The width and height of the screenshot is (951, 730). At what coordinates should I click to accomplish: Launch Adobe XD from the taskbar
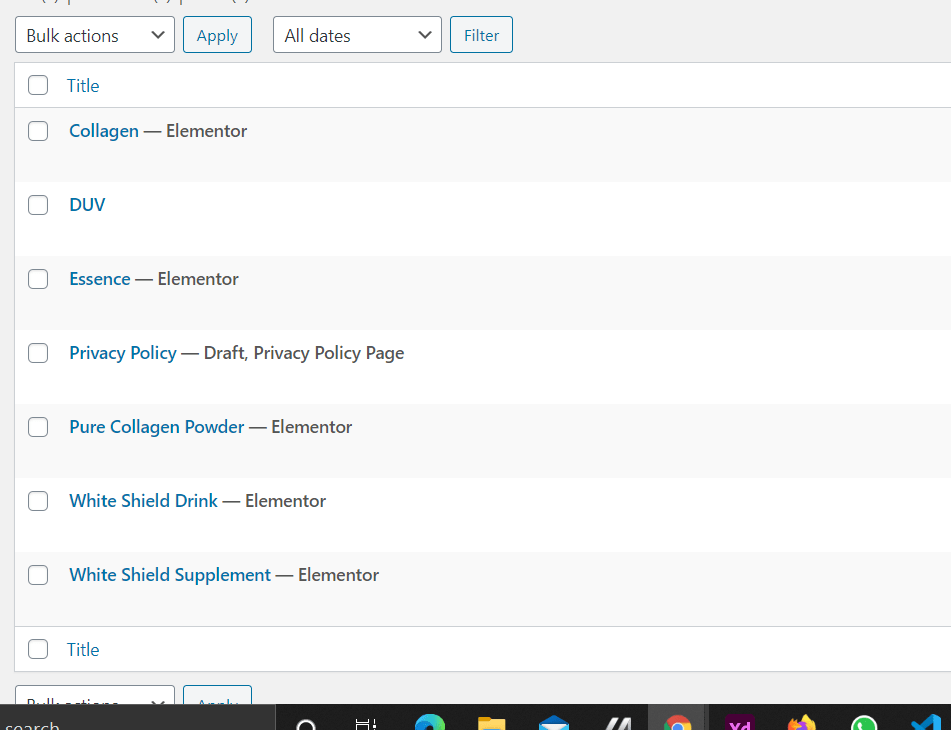[x=740, y=723]
